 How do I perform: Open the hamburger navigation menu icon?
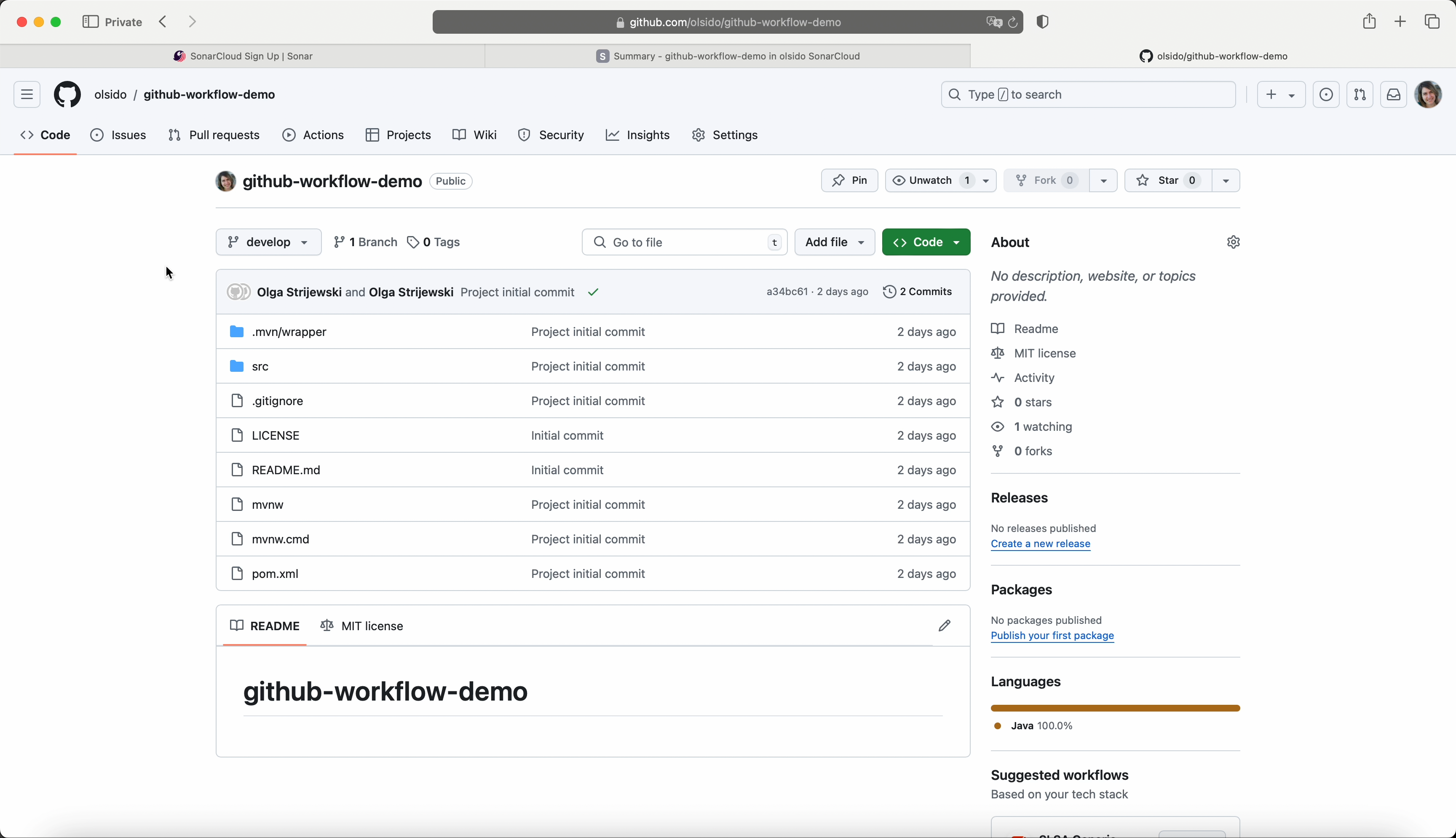click(27, 94)
